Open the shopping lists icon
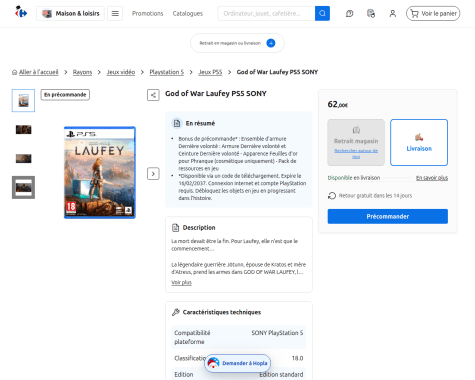475x380 pixels. (371, 13)
